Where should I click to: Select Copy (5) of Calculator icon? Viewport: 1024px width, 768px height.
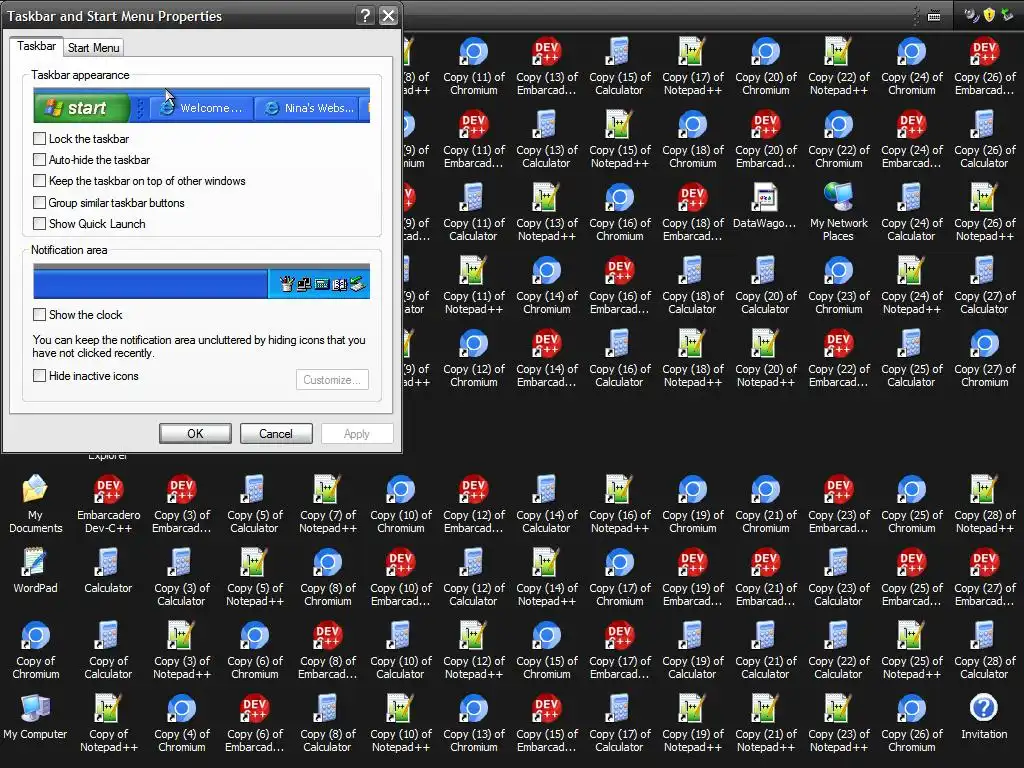click(255, 504)
